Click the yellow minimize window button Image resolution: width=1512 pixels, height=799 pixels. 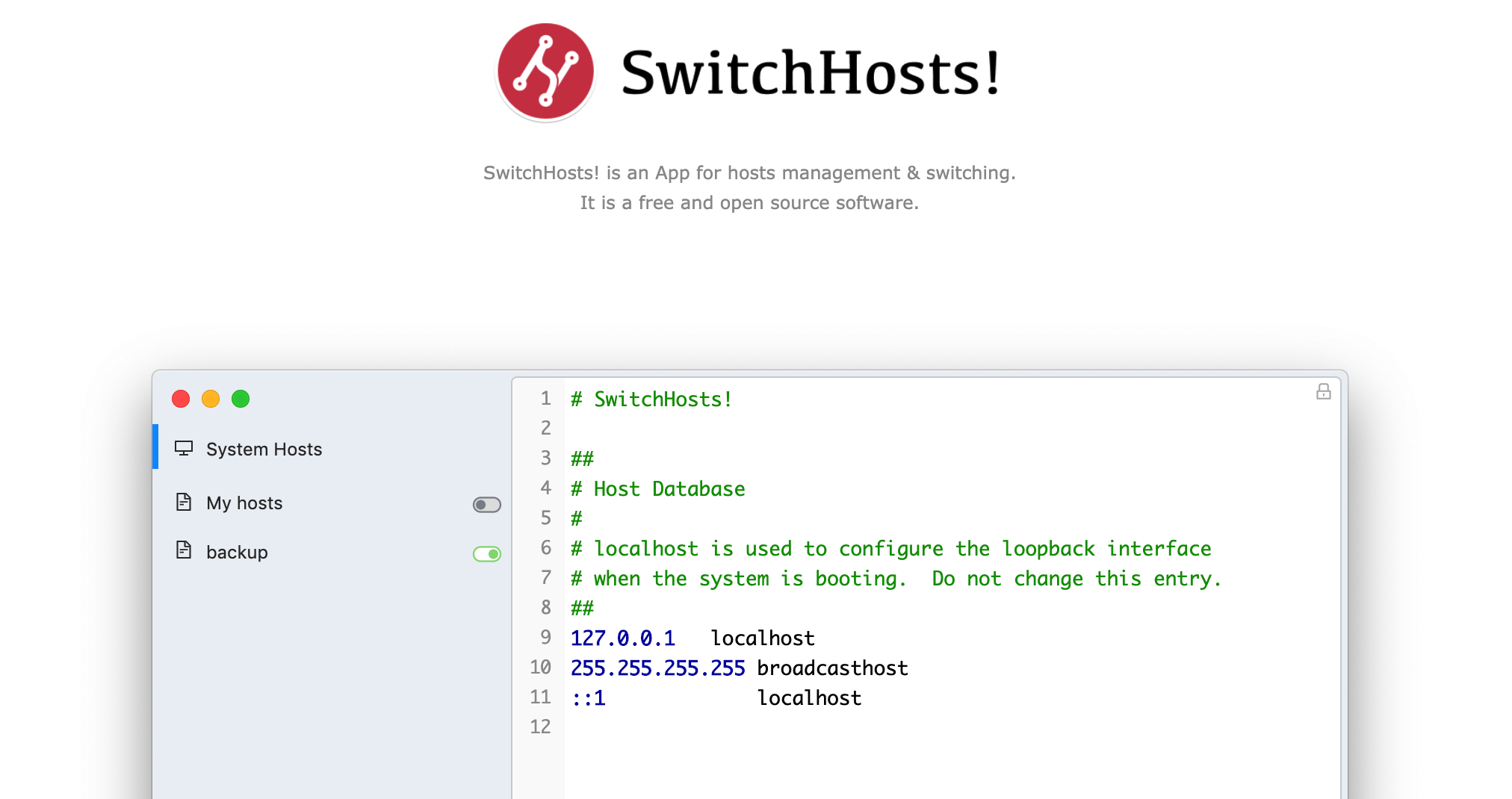coord(211,399)
